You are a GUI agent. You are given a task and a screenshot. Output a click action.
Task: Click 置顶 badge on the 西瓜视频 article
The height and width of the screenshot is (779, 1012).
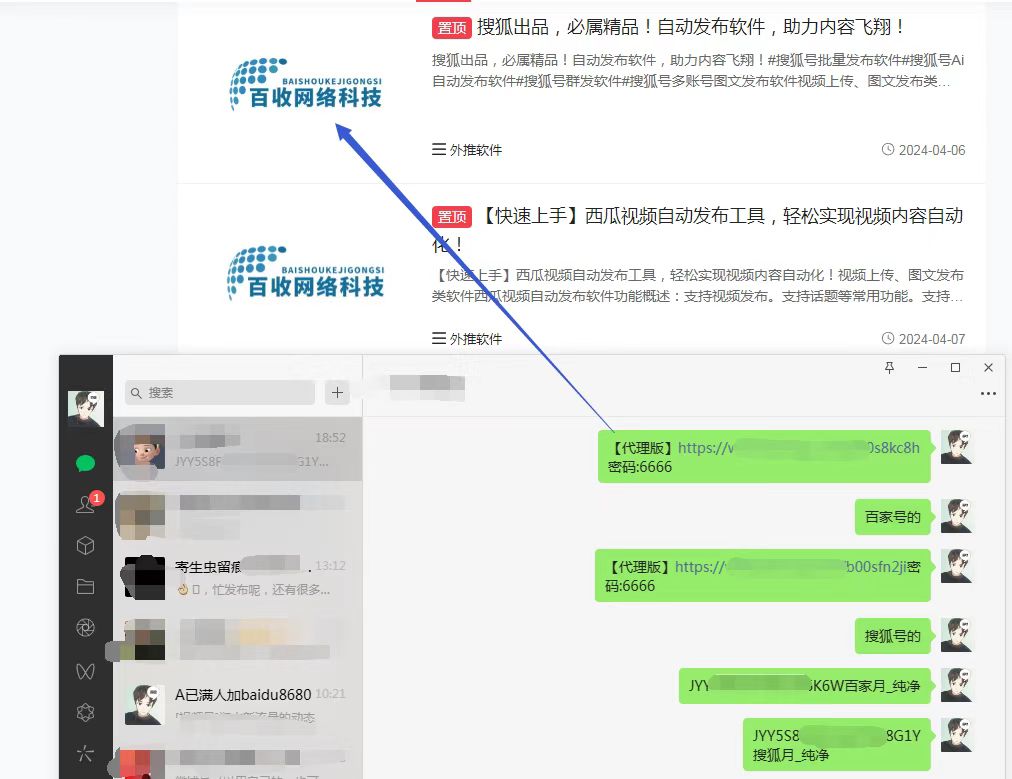pos(452,216)
